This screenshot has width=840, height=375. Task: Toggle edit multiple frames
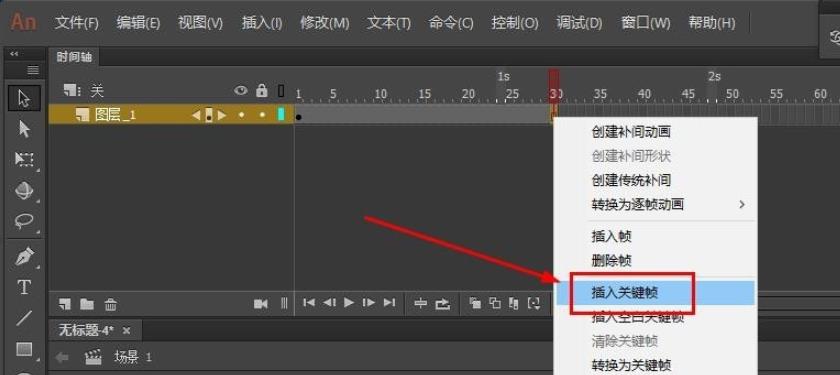[514, 303]
